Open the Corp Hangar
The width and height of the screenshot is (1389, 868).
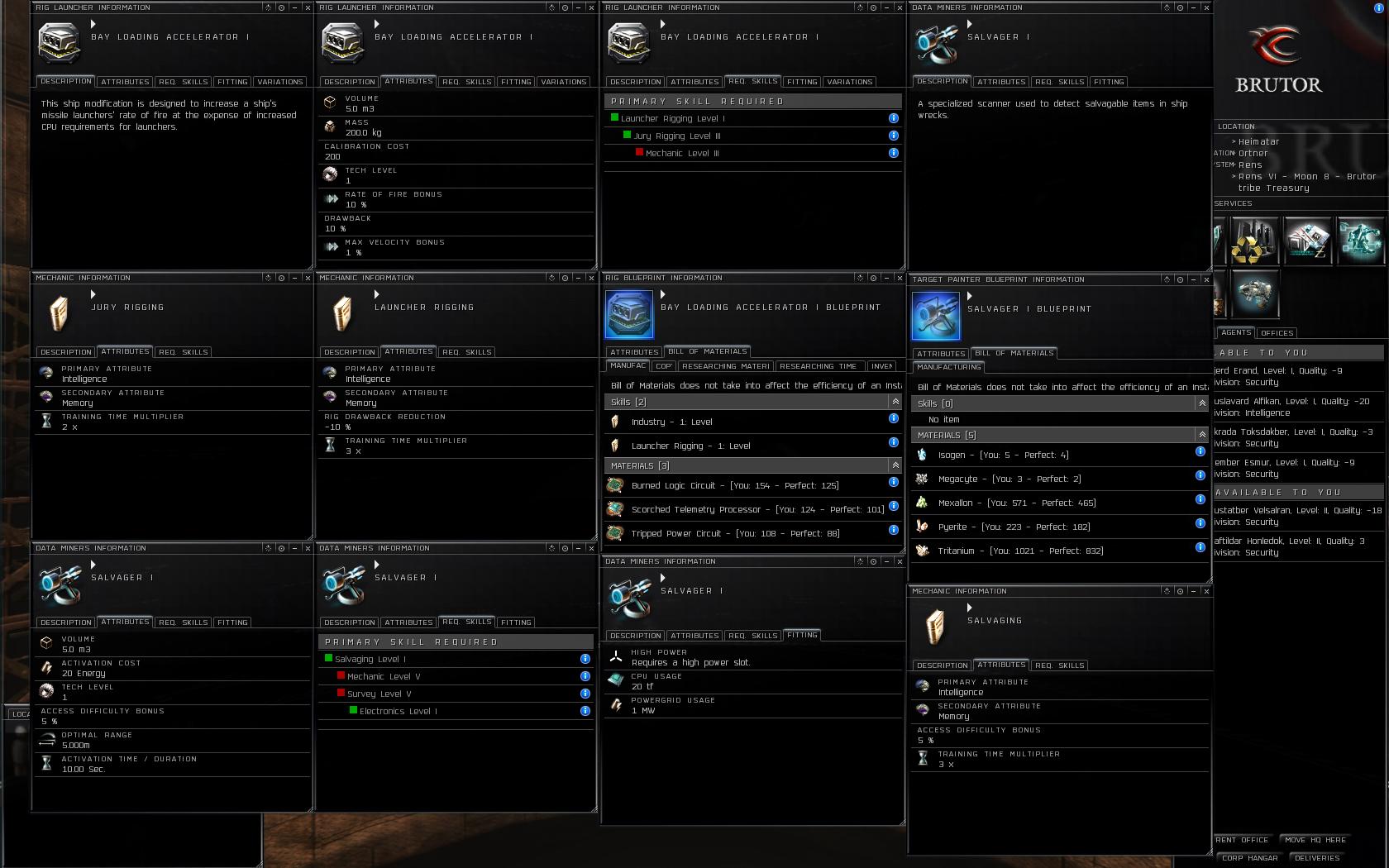point(1250,858)
